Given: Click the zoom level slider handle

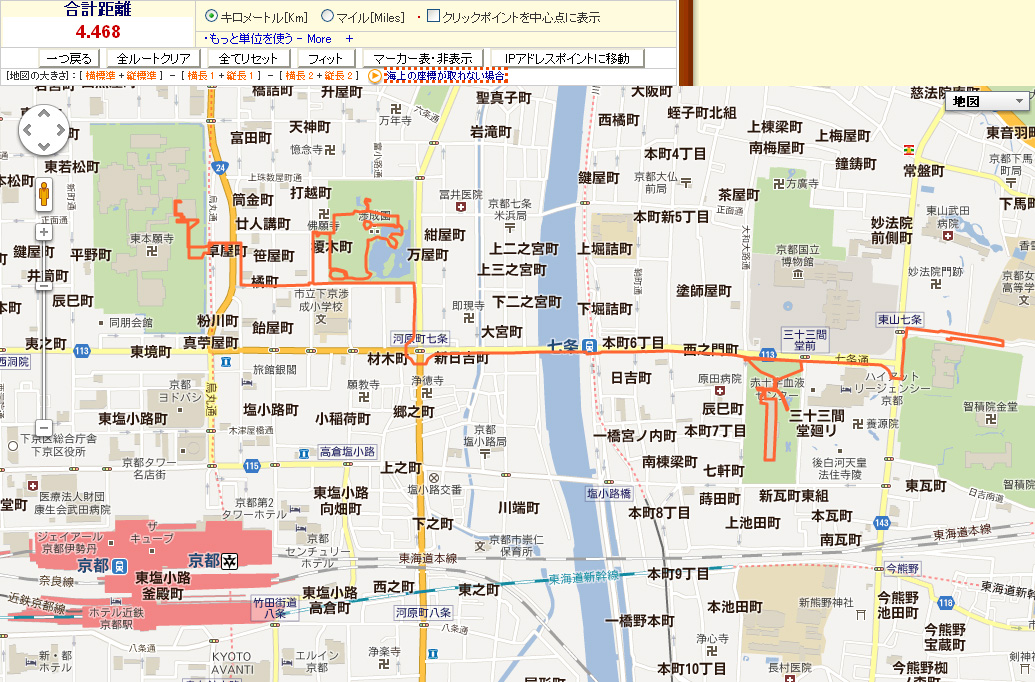Looking at the screenshot, I should click(43, 284).
